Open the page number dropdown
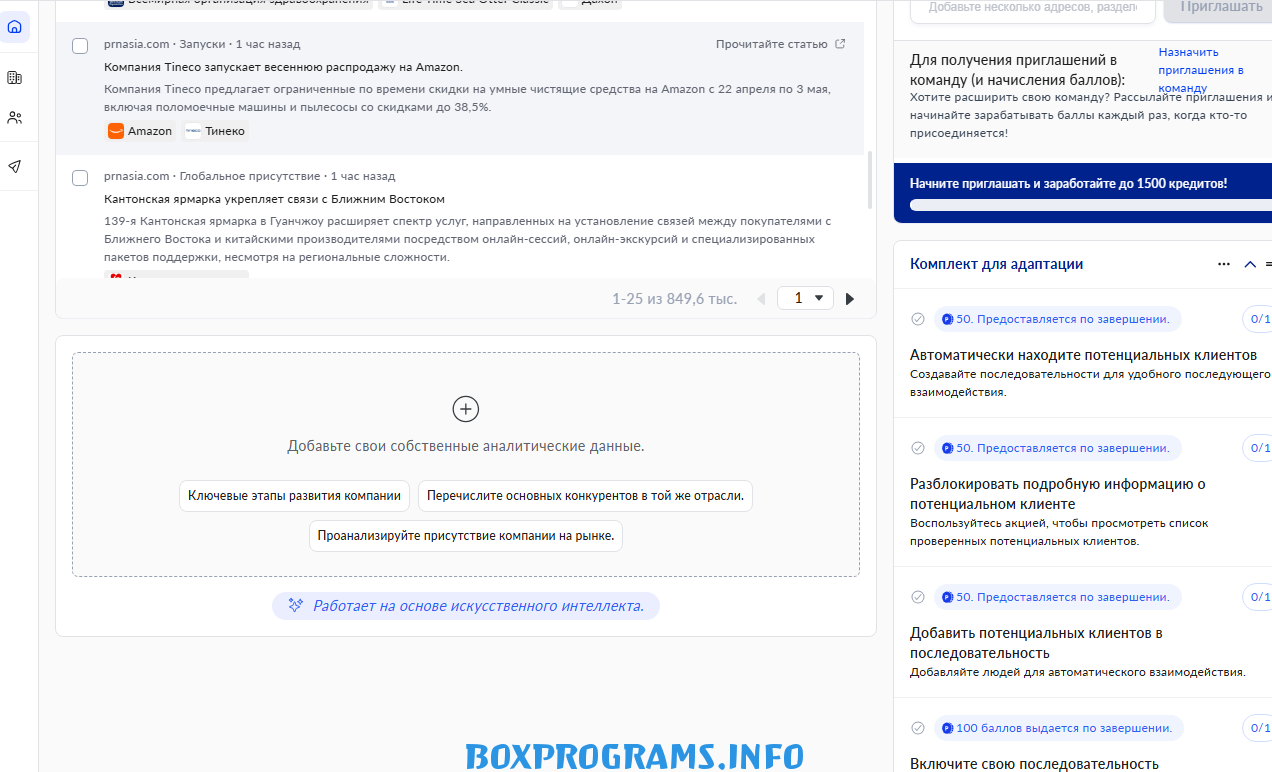The height and width of the screenshot is (772, 1272). click(x=806, y=298)
